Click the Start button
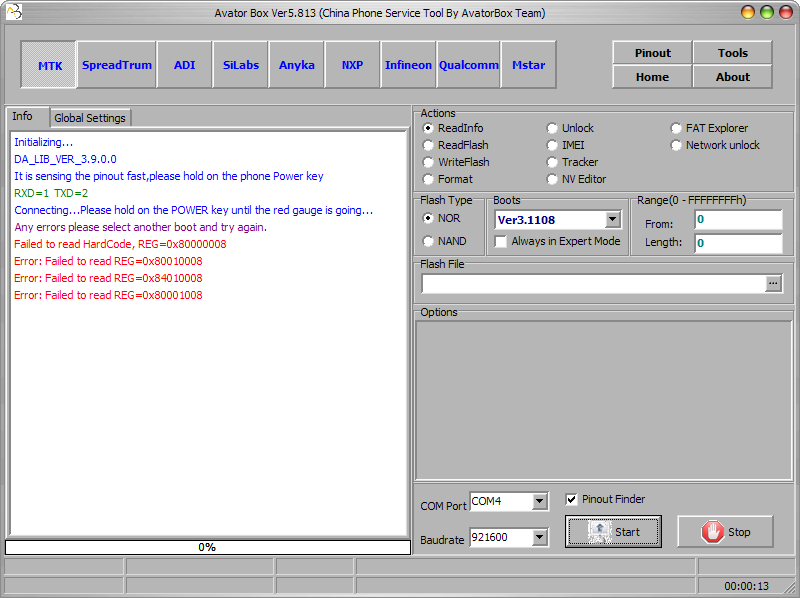This screenshot has width=800, height=598. (613, 532)
